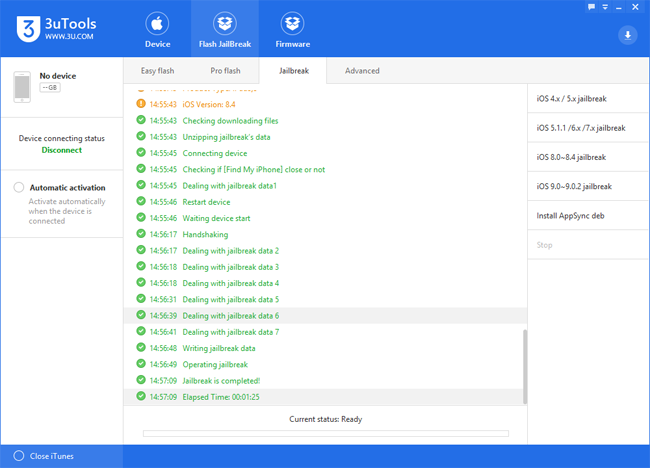
Task: Click green check icon beside Unzipping jailbreak's data
Action: tap(141, 136)
